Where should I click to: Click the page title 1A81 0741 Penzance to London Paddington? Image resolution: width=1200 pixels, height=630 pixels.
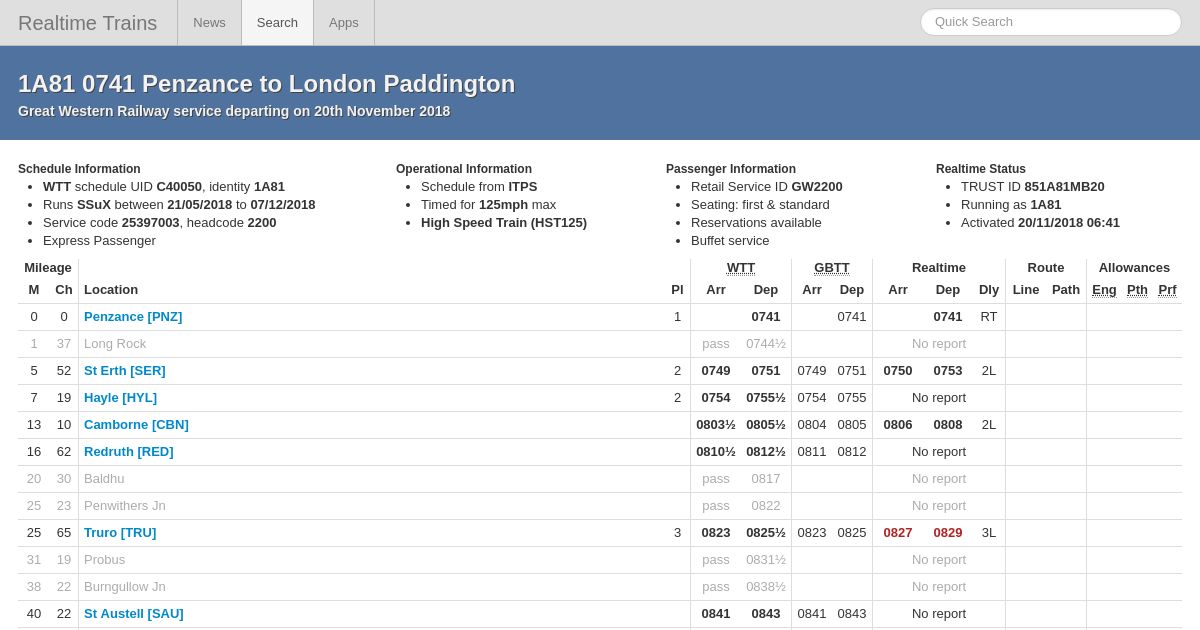(x=266, y=84)
